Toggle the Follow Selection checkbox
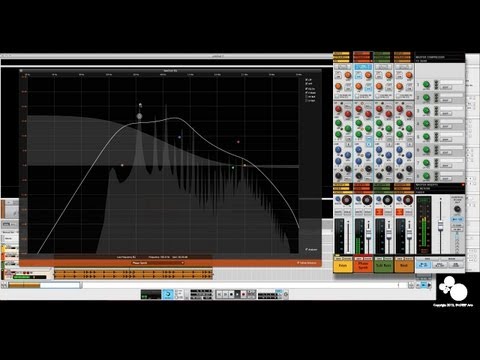Screen dimensions: 480x360 (x=298, y=263)
